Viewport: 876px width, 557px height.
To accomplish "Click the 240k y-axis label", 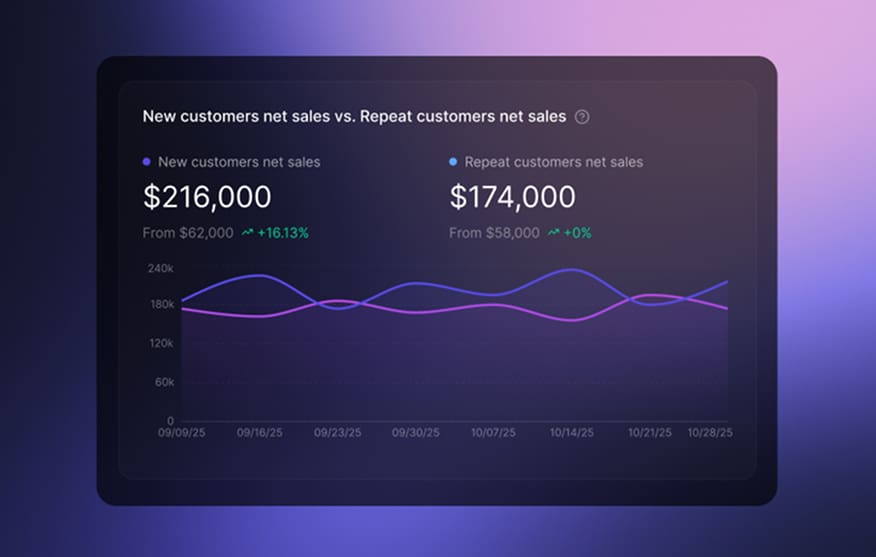I will pos(160,268).
